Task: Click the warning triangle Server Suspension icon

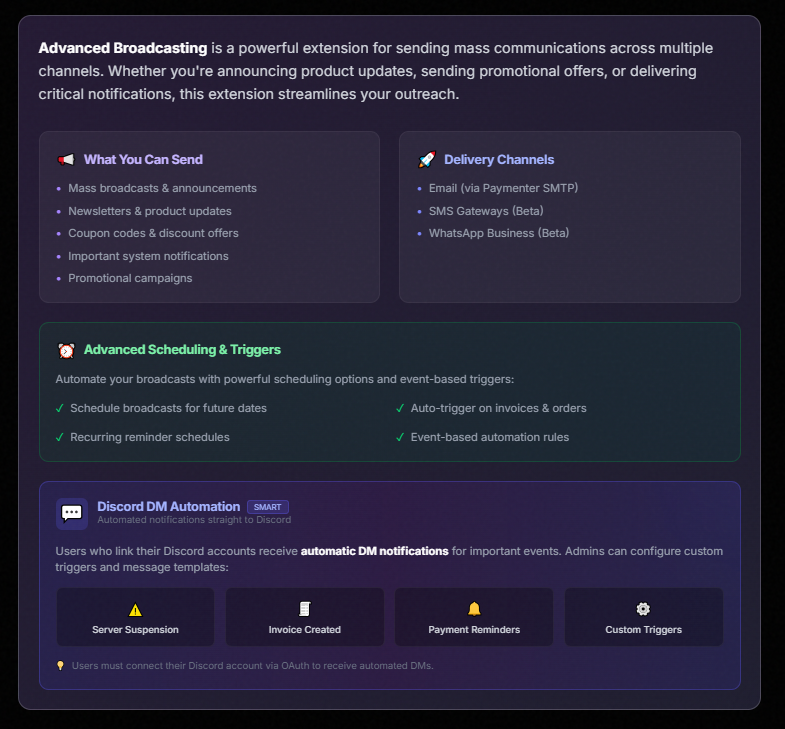Action: click(135, 609)
